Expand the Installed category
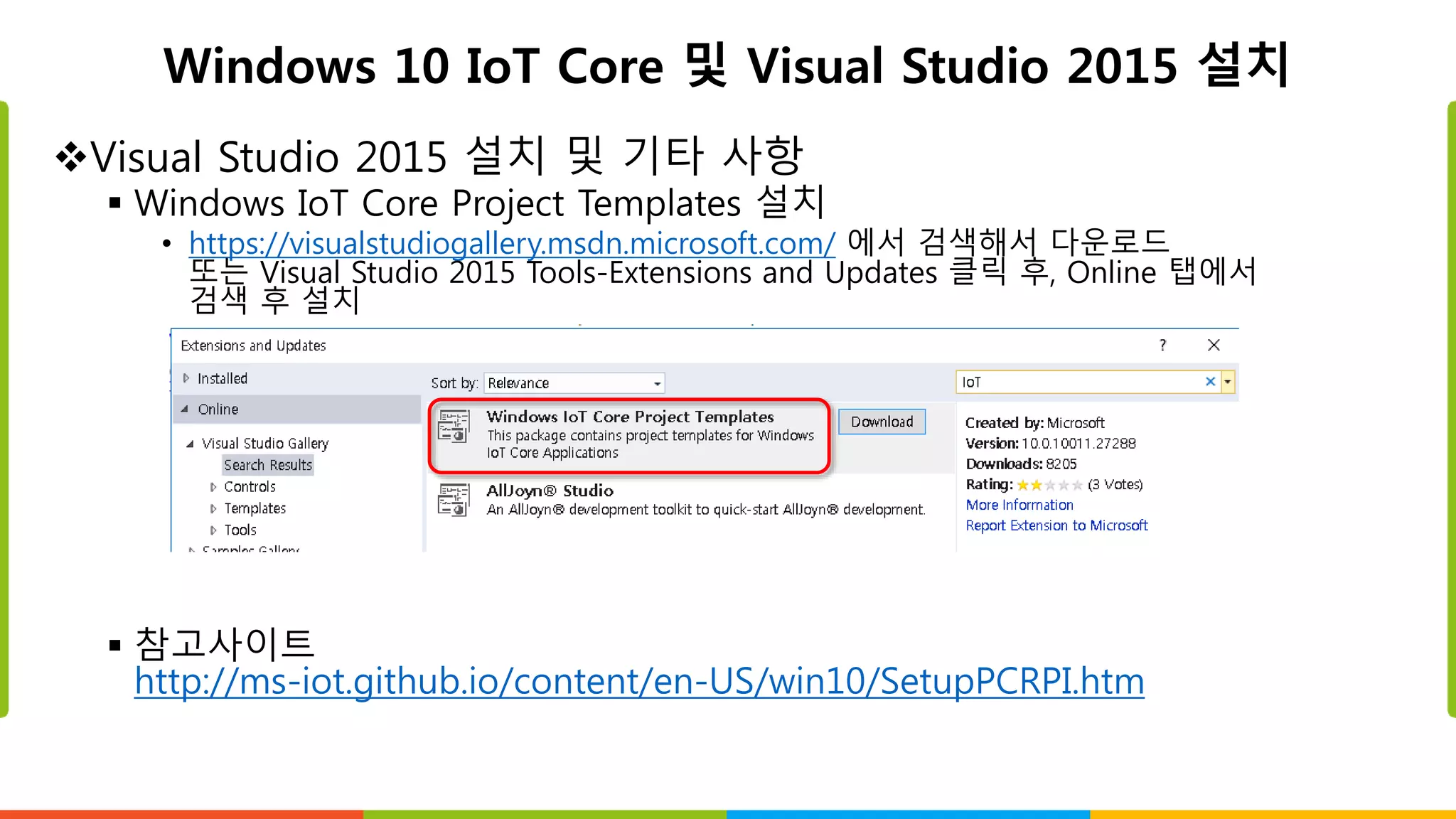The image size is (1456, 819). tap(186, 378)
